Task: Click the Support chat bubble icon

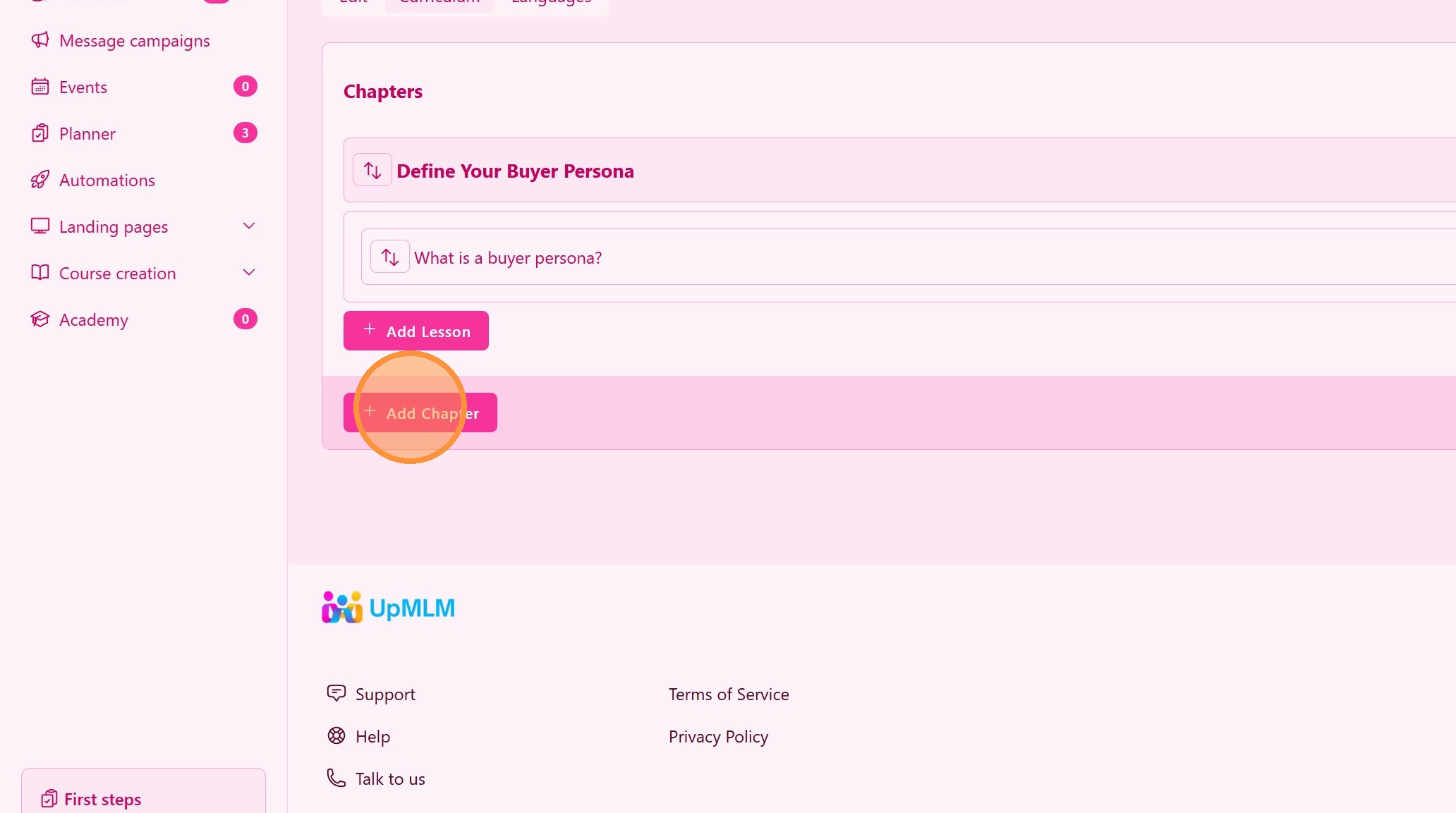Action: tap(336, 693)
